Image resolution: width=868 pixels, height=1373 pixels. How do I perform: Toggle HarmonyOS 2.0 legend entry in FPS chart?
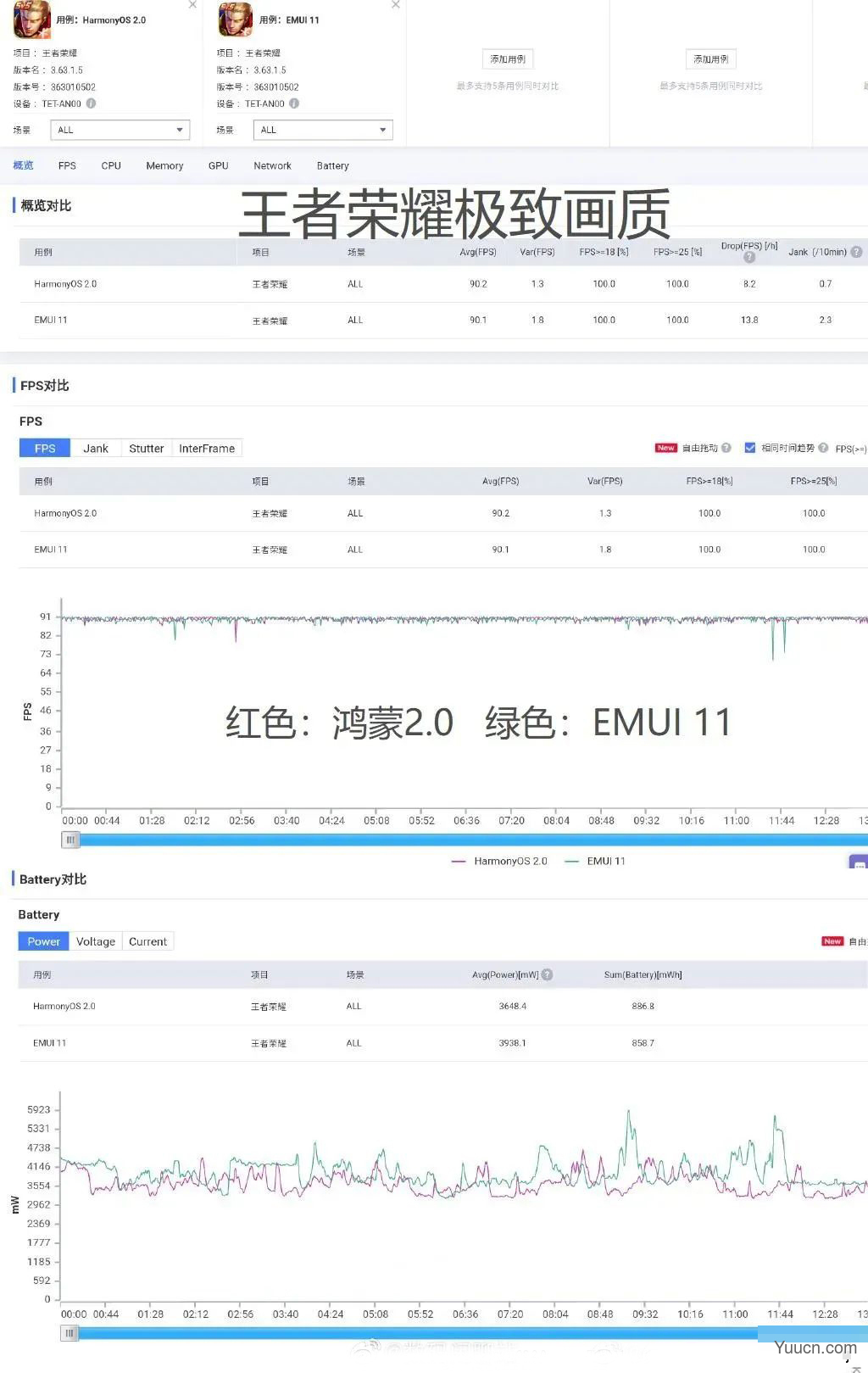[x=499, y=861]
